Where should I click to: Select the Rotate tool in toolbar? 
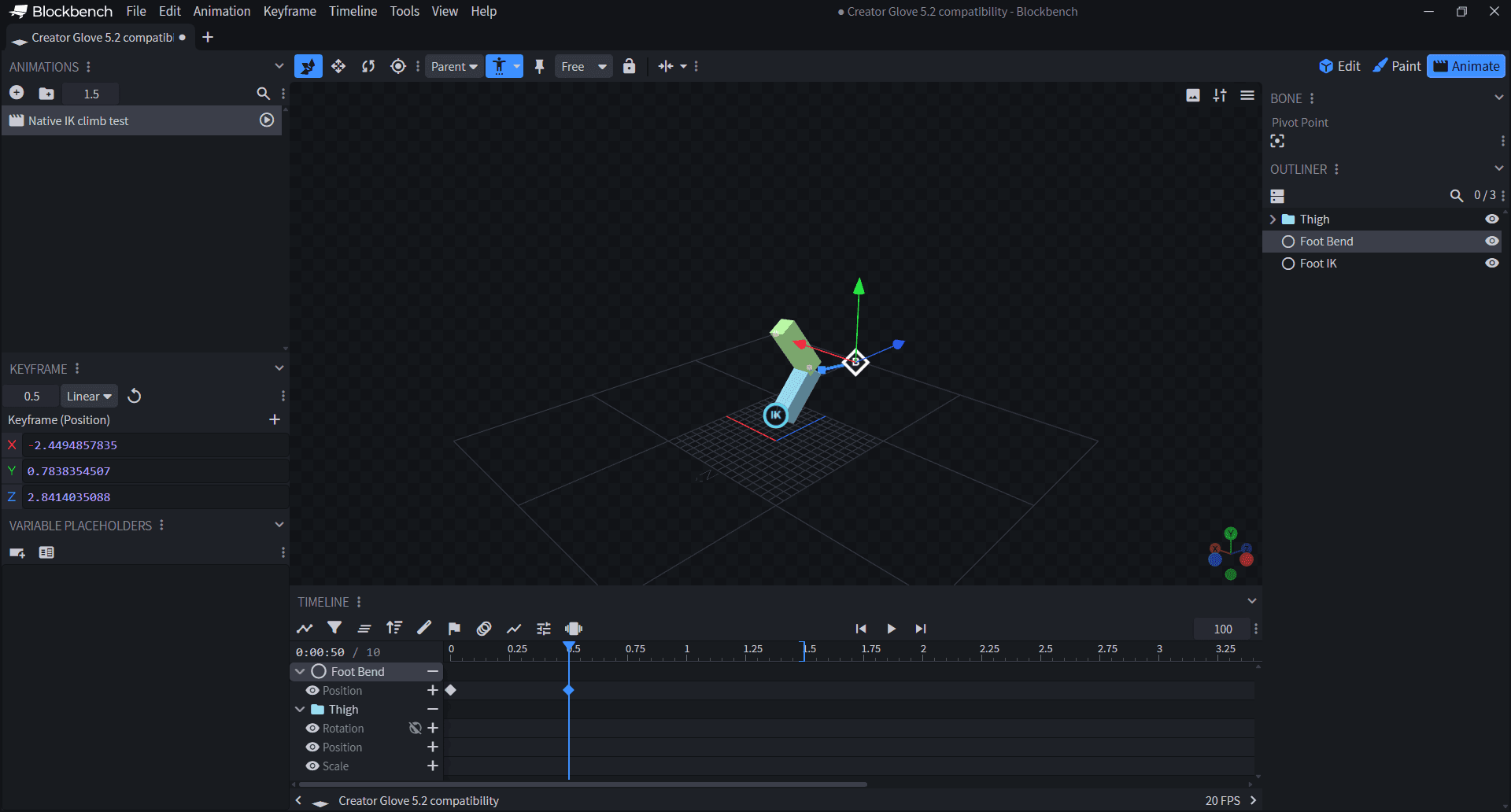[x=368, y=66]
